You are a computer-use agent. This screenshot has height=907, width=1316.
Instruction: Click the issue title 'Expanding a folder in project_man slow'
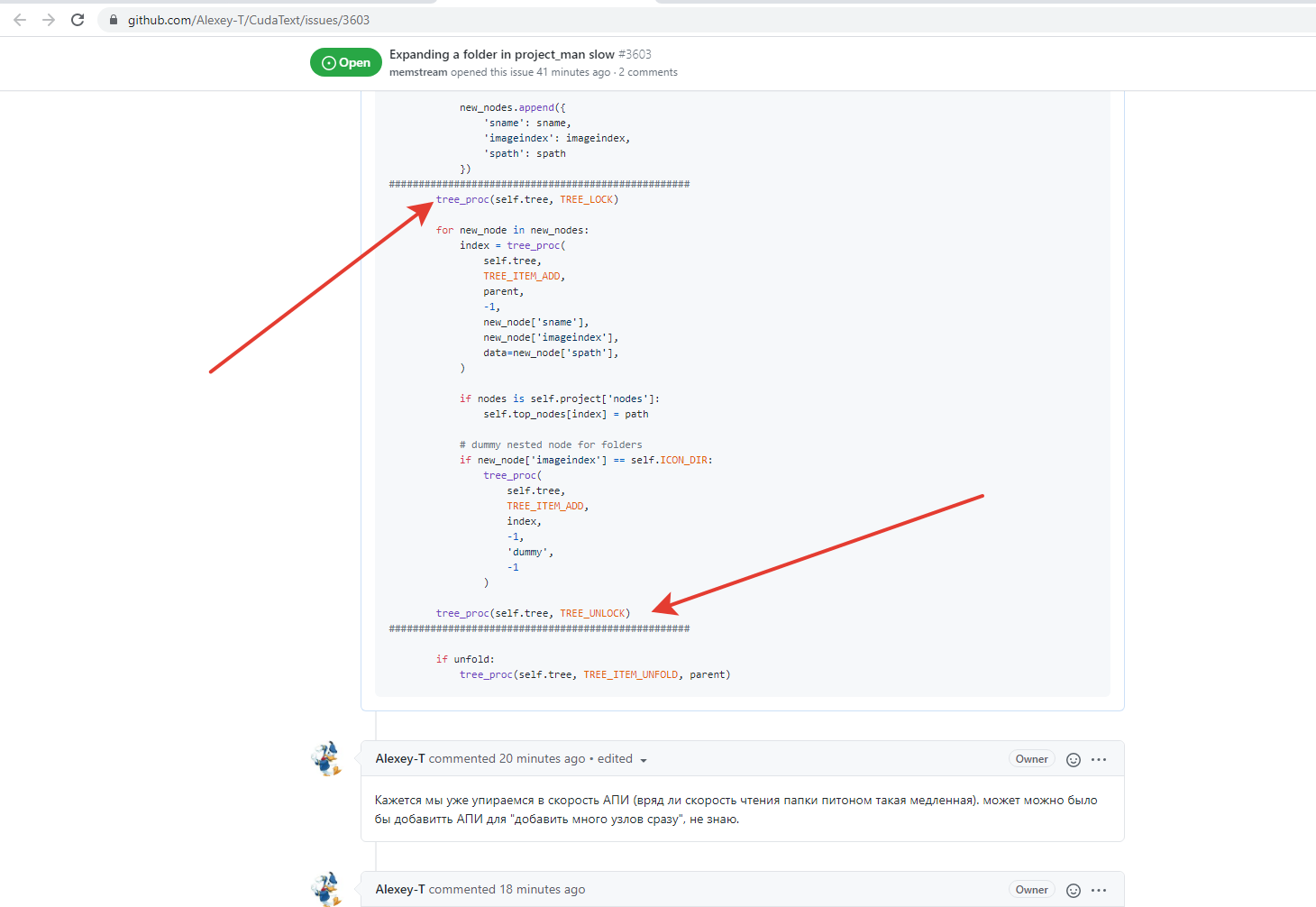click(502, 54)
